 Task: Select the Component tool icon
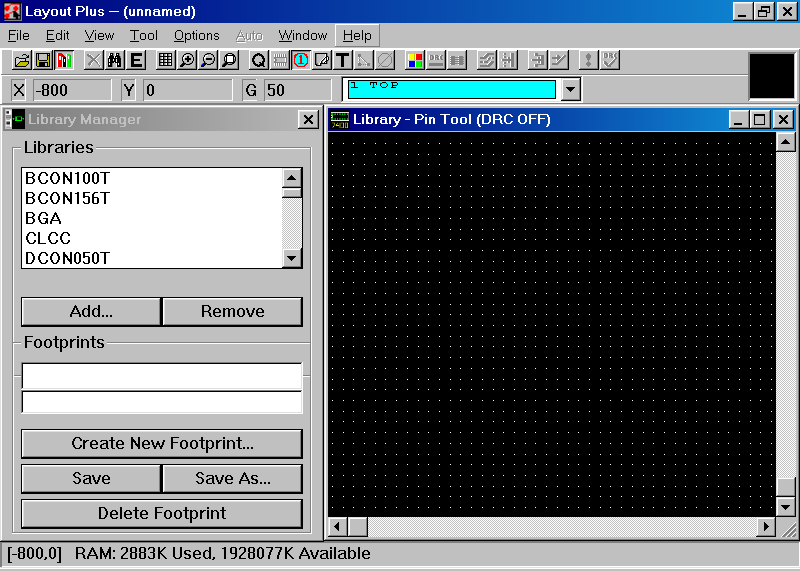[x=280, y=60]
